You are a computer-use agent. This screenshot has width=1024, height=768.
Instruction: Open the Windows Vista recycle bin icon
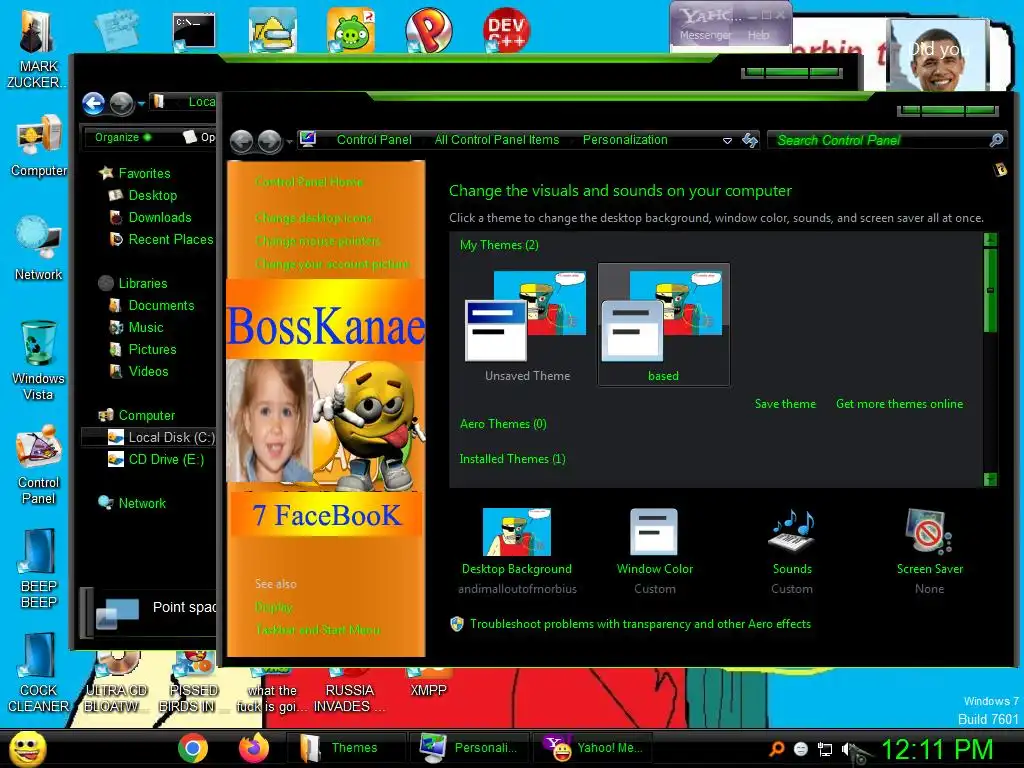pyautogui.click(x=38, y=359)
